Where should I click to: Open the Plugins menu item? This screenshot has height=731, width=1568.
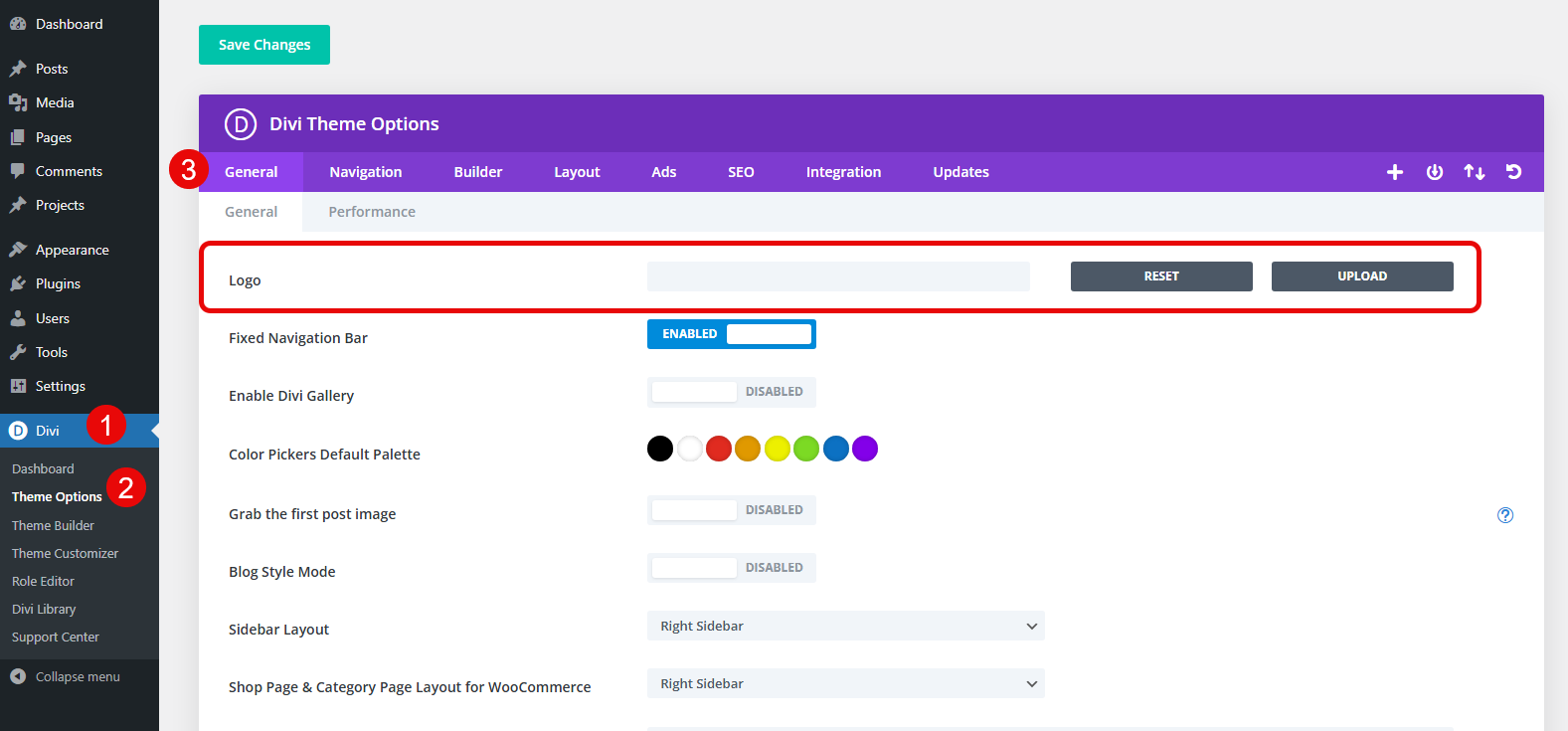(80, 283)
